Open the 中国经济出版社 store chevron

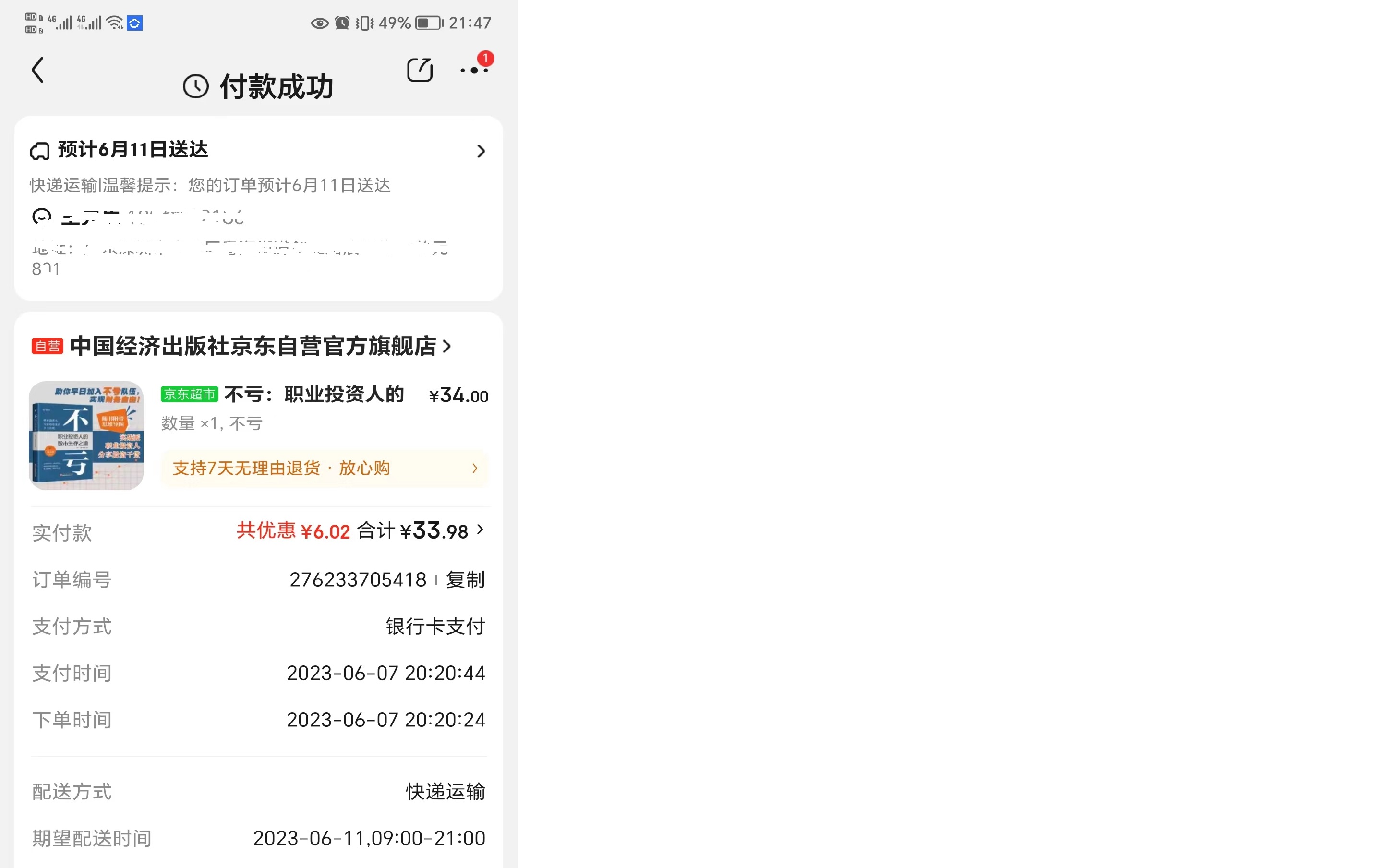tap(447, 346)
